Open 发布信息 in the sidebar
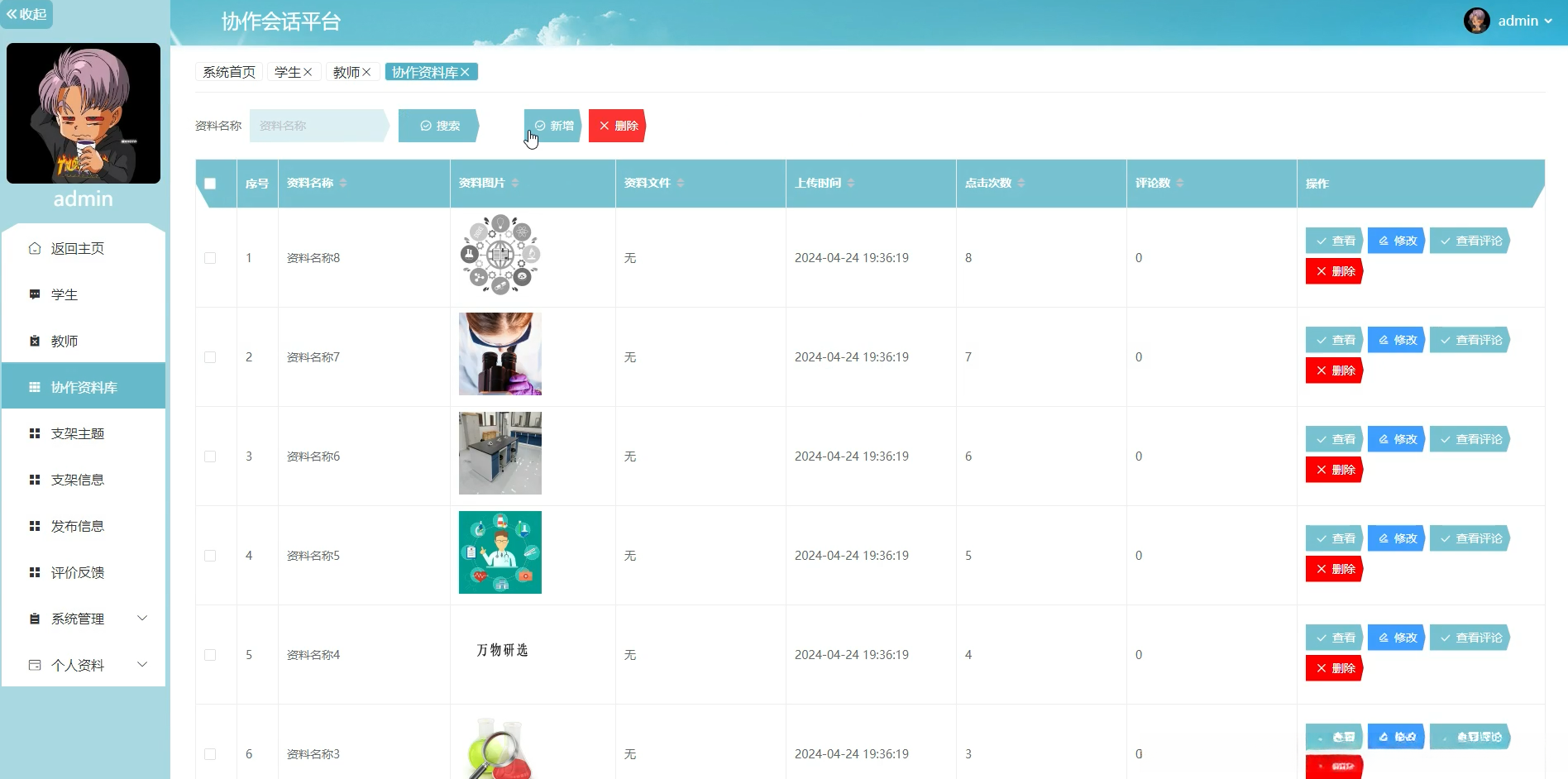 coord(84,526)
